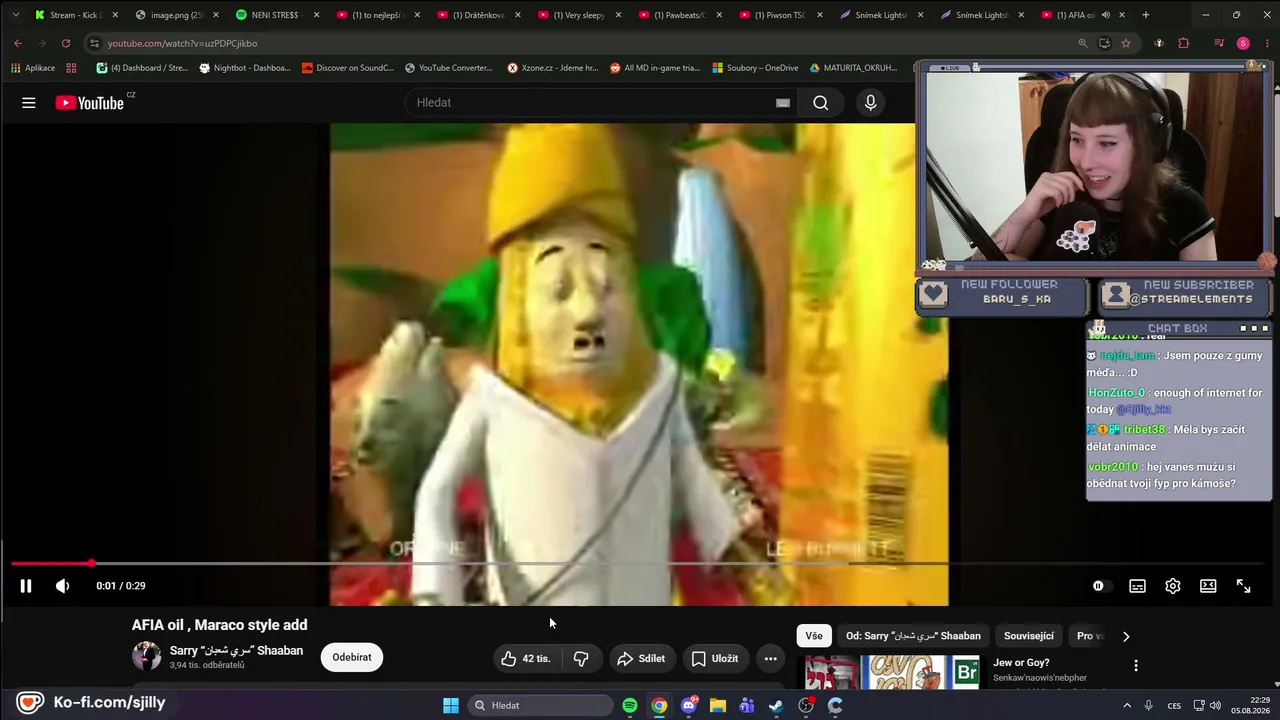The image size is (1280, 720).
Task: Open a new browser tab
Action: tap(1146, 15)
